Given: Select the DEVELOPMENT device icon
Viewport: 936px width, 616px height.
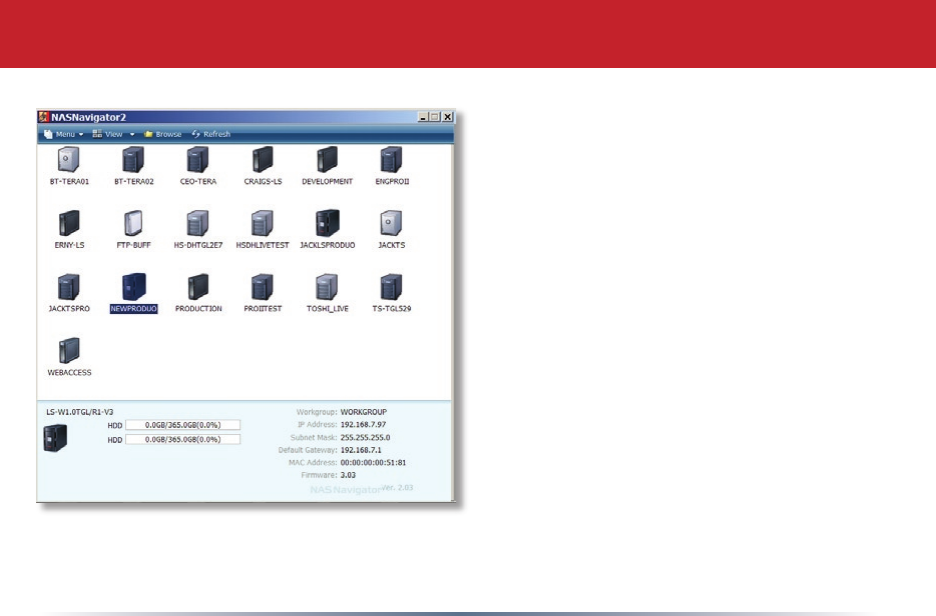Looking at the screenshot, I should coord(327,159).
